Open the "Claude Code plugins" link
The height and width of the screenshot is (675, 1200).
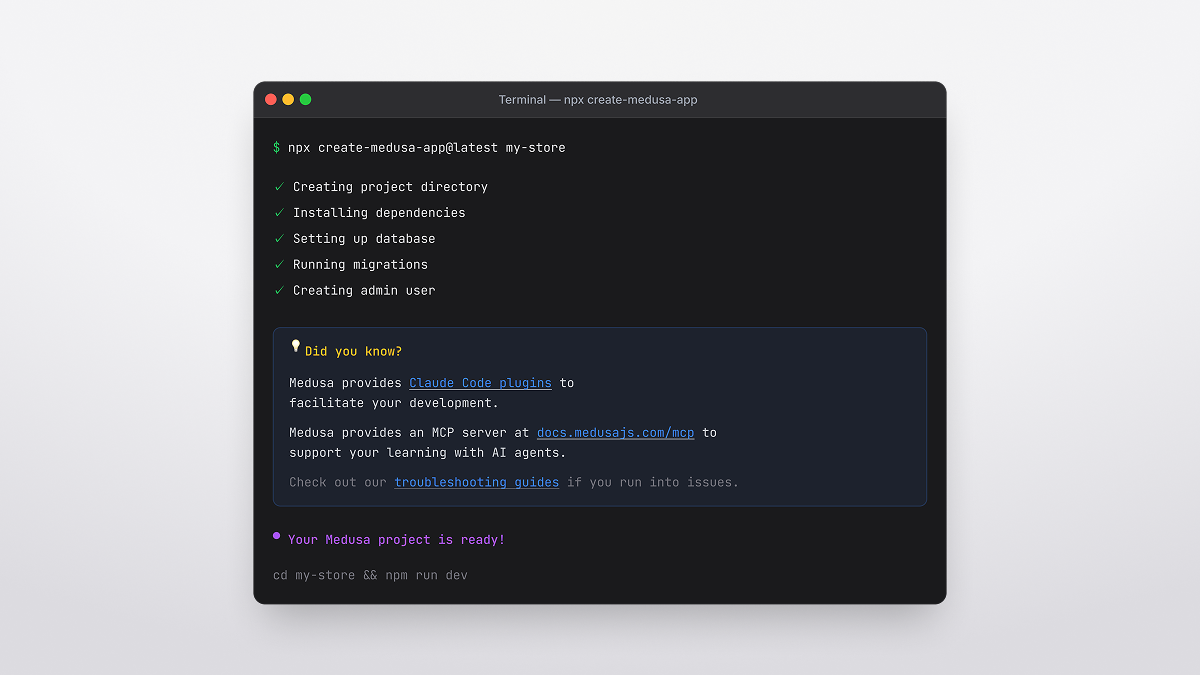[480, 382]
